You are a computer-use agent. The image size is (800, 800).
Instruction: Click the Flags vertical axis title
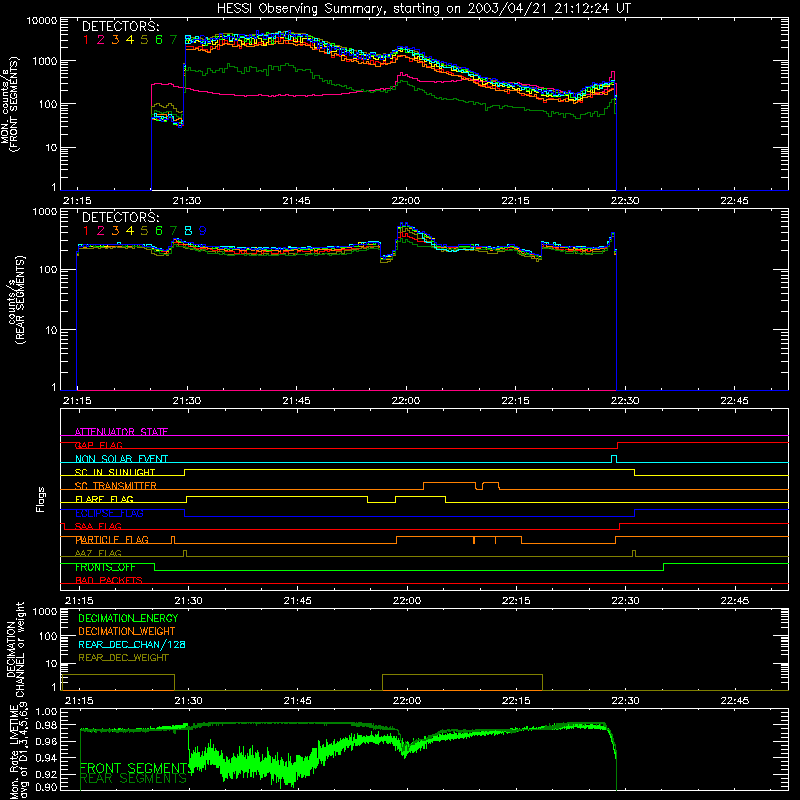(41, 499)
